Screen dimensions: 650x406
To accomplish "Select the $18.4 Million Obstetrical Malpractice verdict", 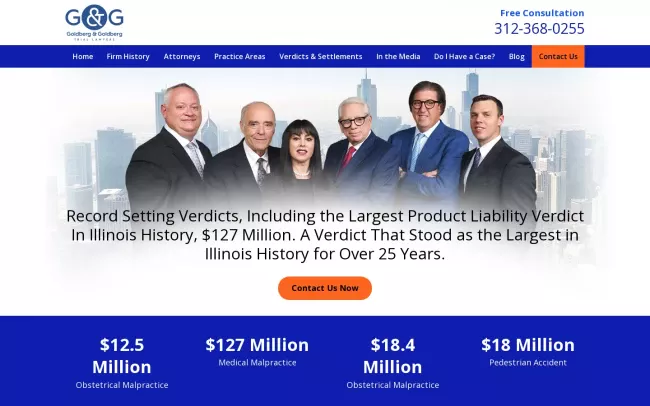I will tap(393, 363).
